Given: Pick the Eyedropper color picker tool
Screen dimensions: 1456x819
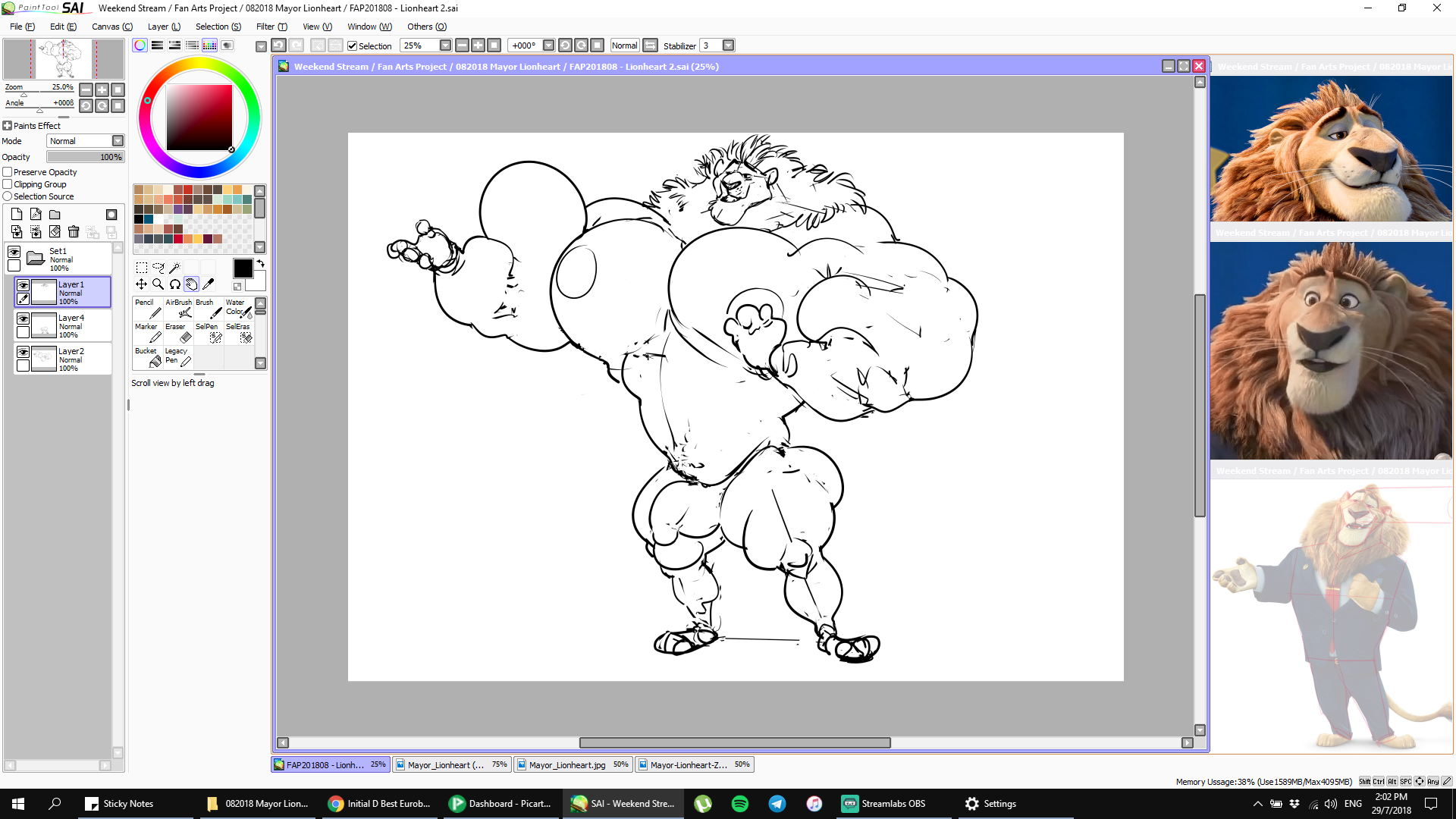Looking at the screenshot, I should click(209, 284).
